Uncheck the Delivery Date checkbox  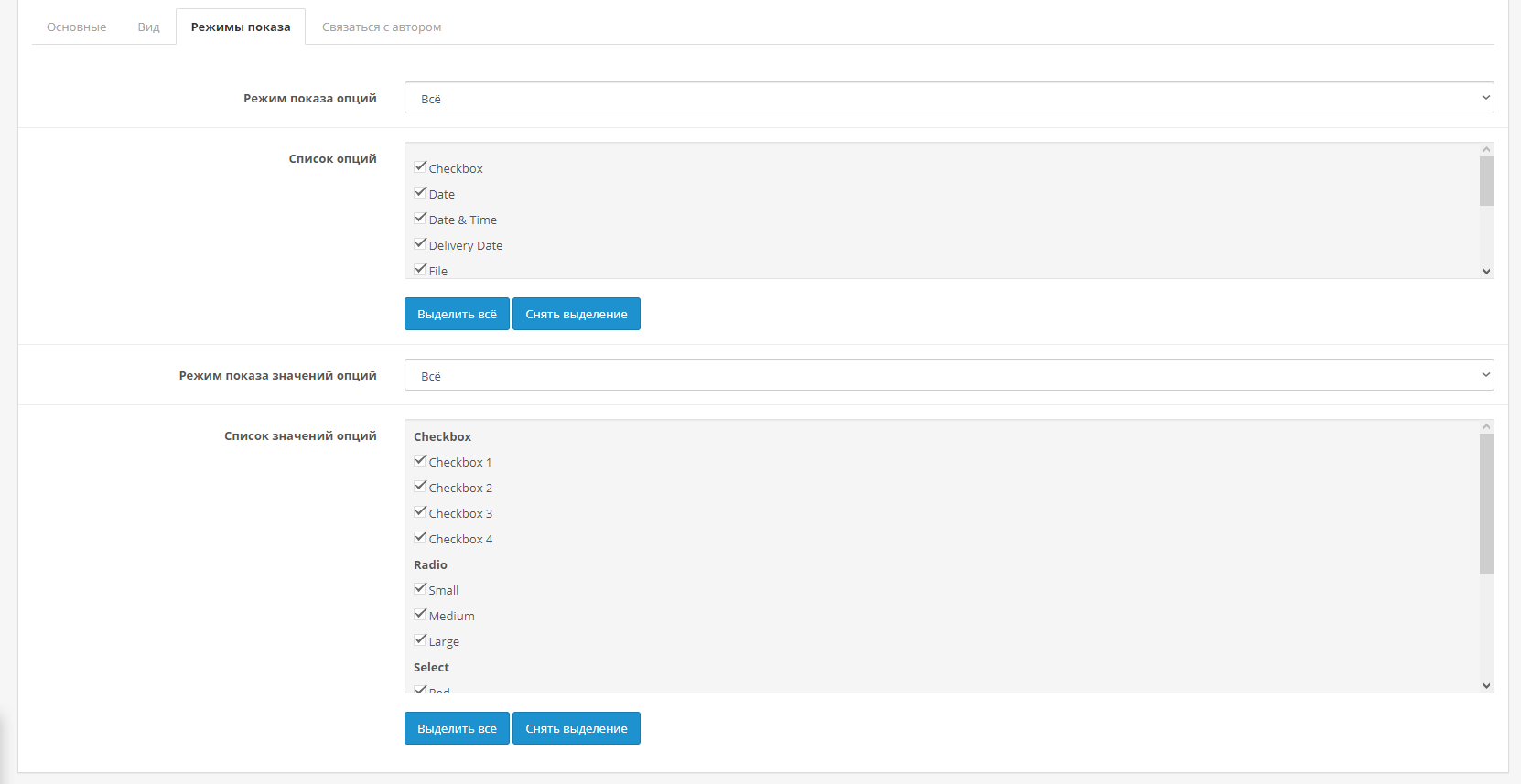[x=421, y=244]
